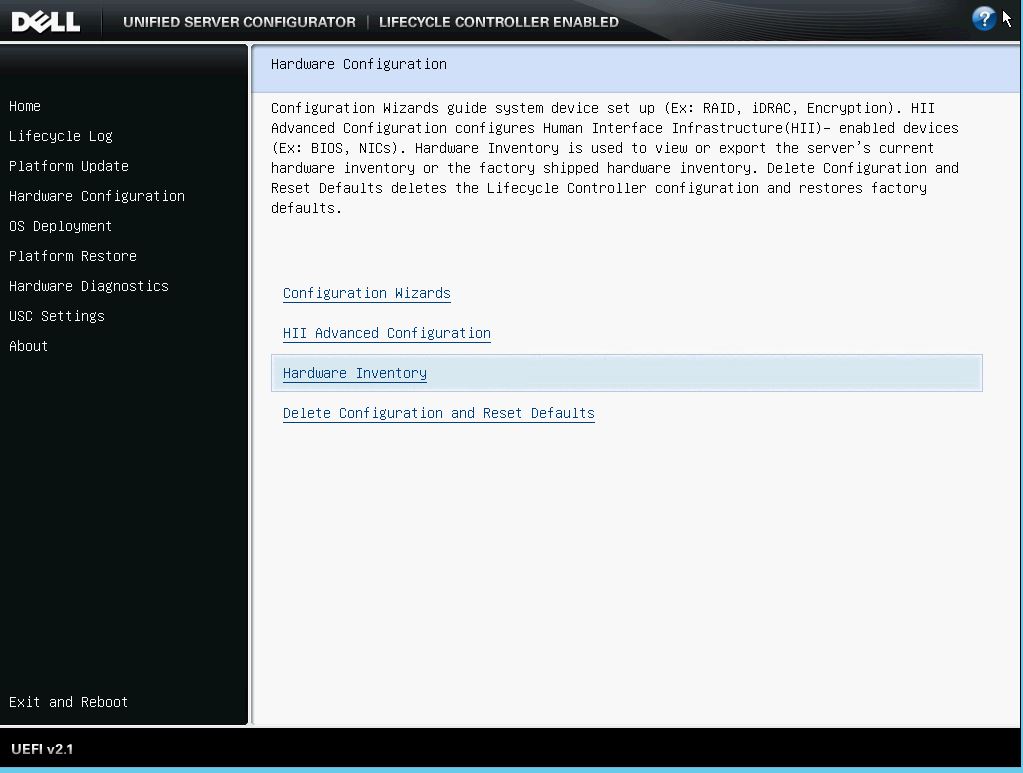Go to Platform Restore
The image size is (1023, 773).
(72, 256)
